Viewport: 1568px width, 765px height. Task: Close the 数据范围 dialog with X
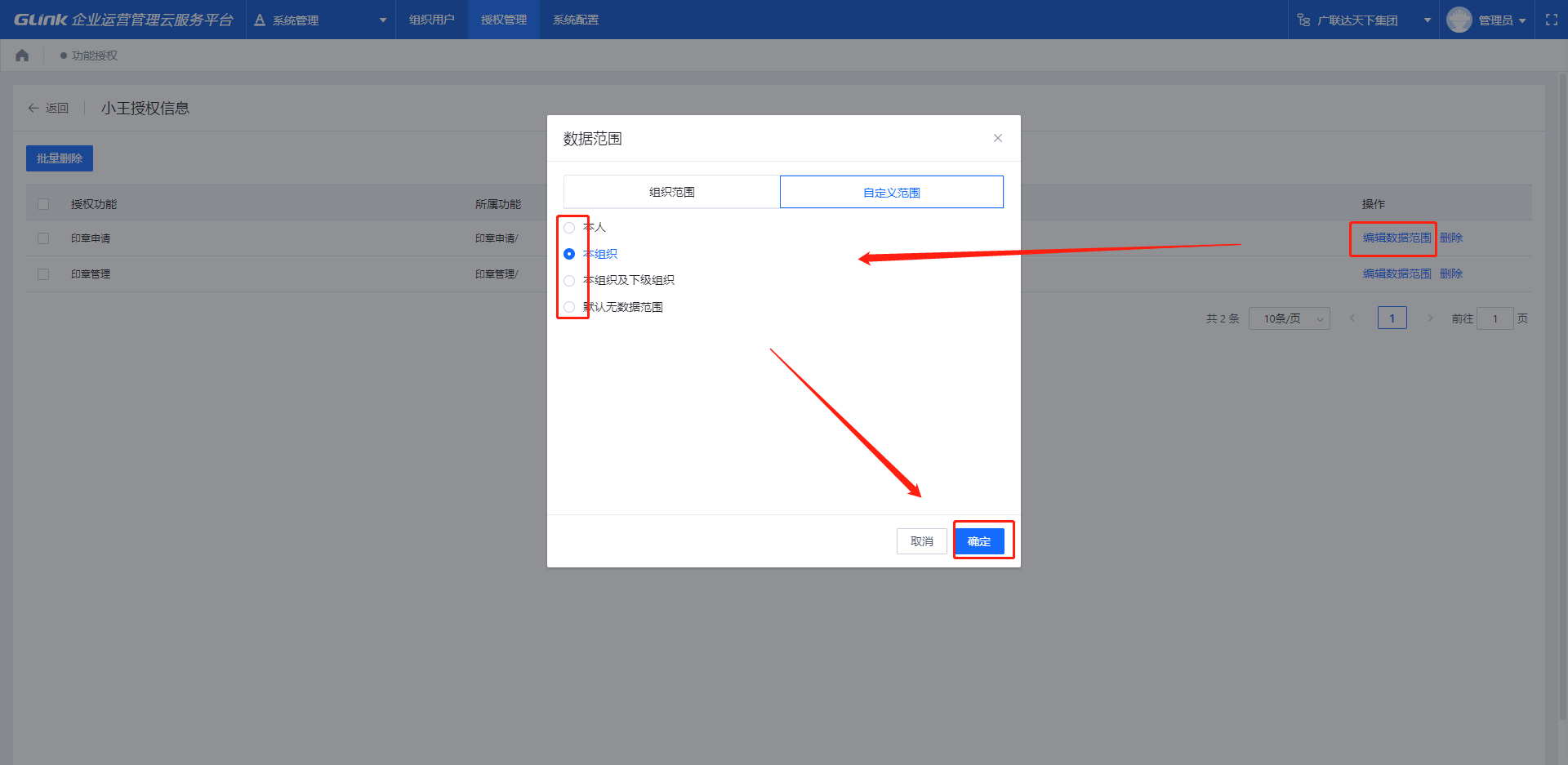point(997,138)
